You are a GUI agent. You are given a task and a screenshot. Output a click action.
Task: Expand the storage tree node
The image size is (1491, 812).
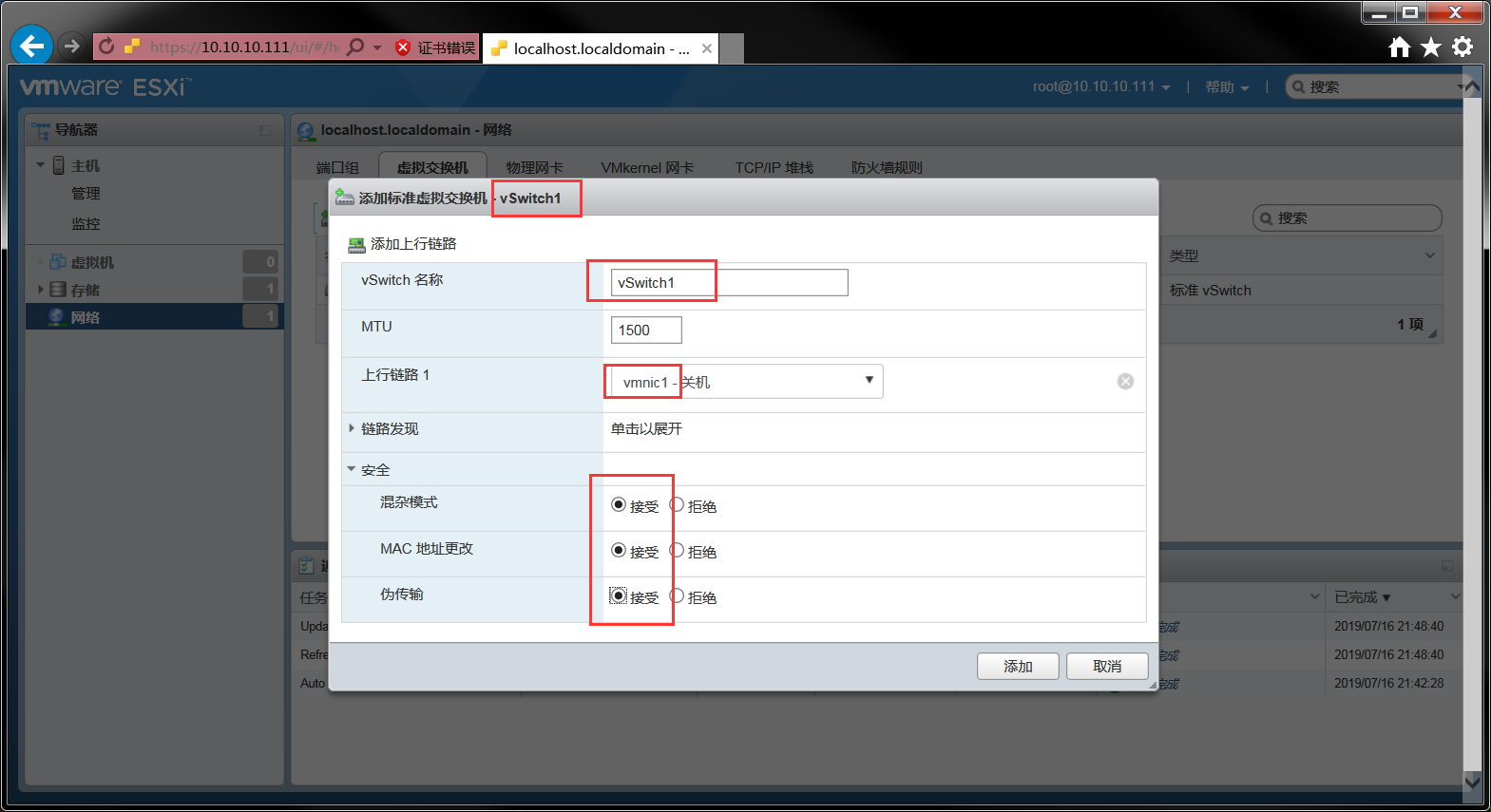tap(41, 290)
